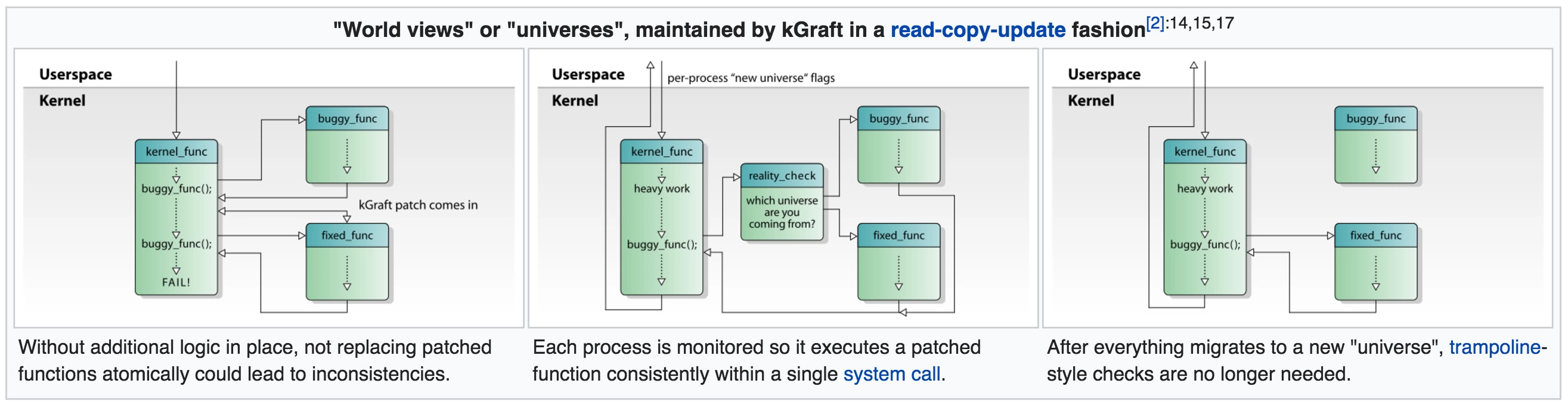The height and width of the screenshot is (405, 1568).
Task: Click the "kGraft patch comes in" label
Action: [x=418, y=205]
